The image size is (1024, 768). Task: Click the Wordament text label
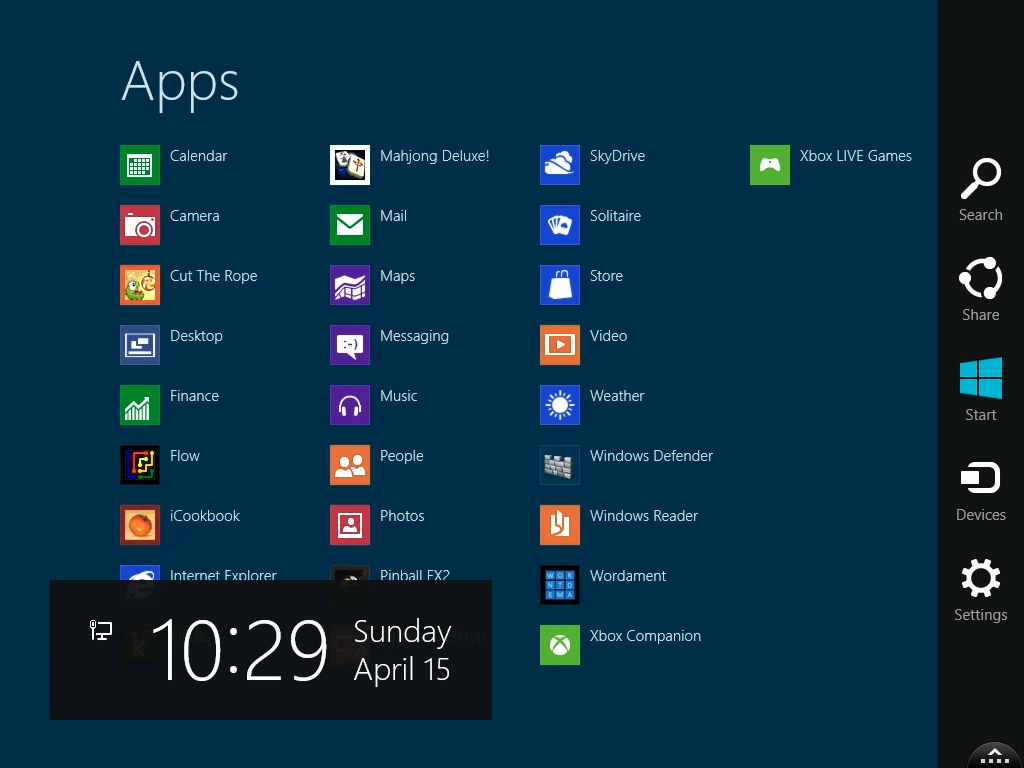[628, 576]
